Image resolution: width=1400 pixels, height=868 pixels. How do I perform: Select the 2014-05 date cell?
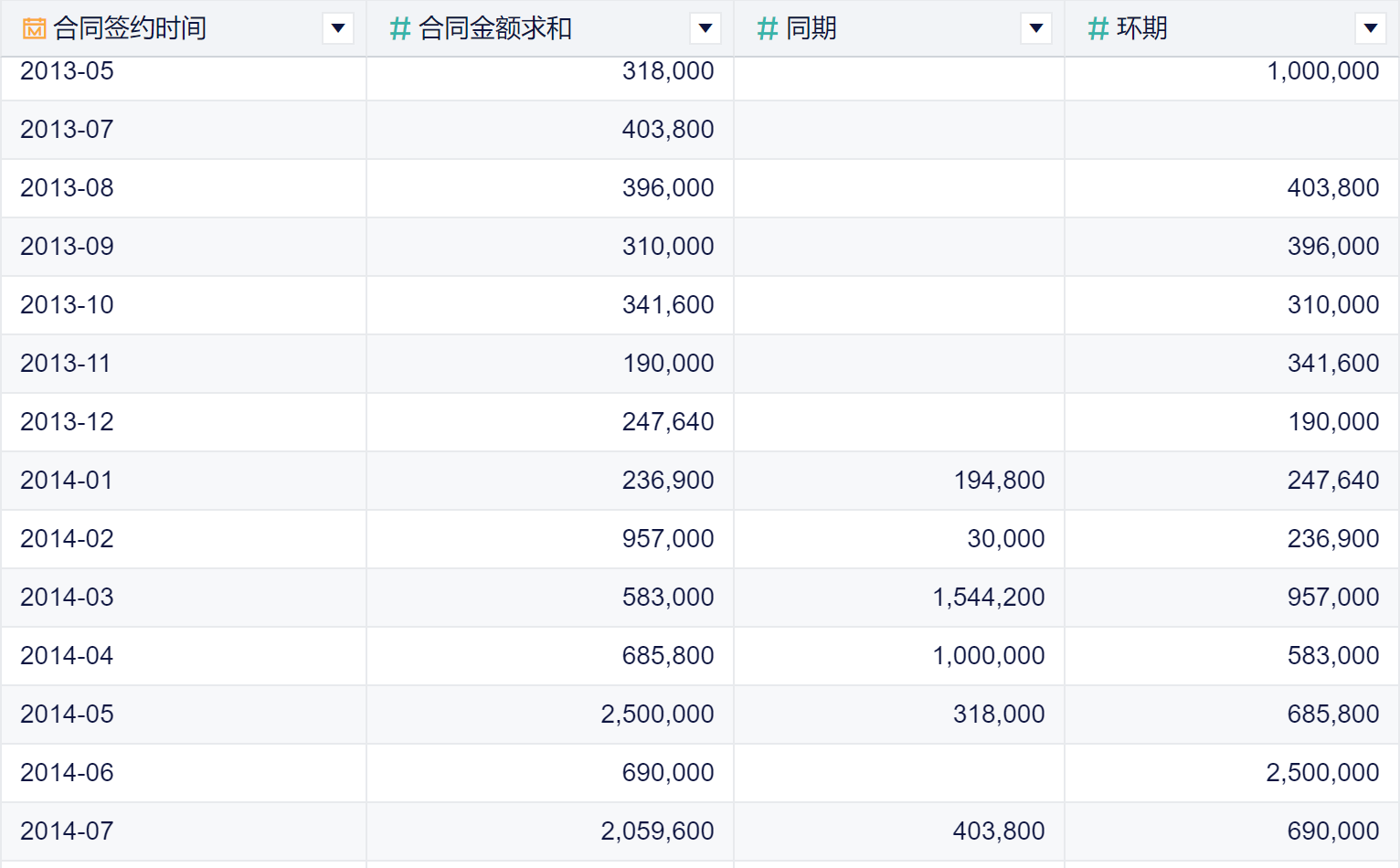point(67,715)
